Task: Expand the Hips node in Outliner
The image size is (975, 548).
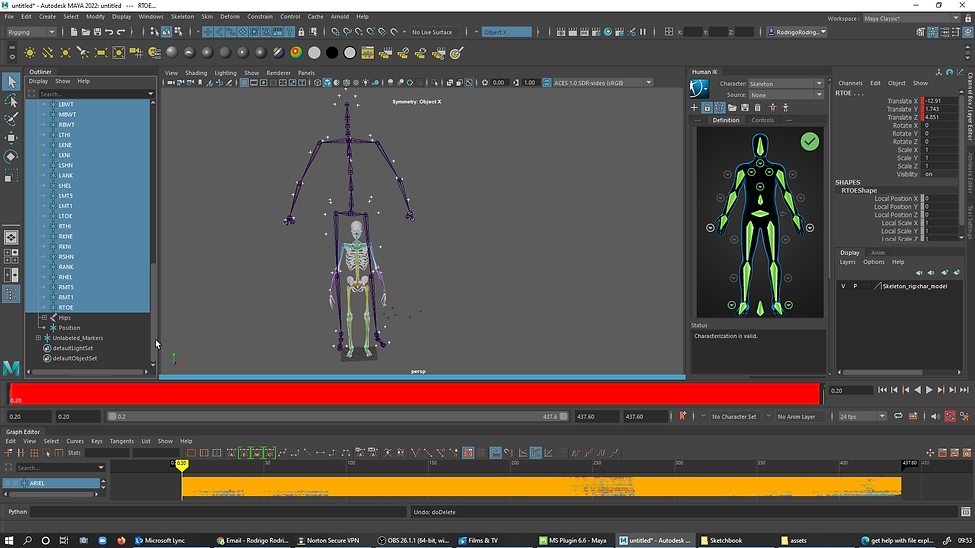Action: [x=44, y=318]
